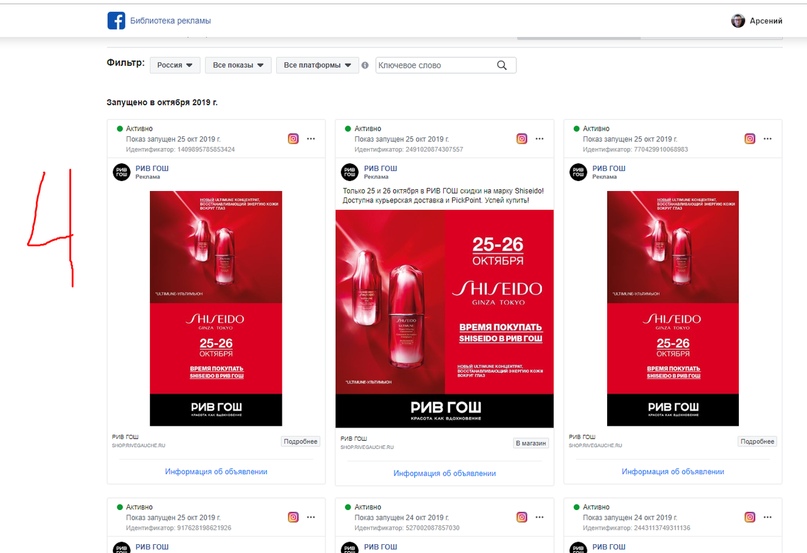Open the Арсений profile name
This screenshot has height=553, width=807.
coord(766,21)
